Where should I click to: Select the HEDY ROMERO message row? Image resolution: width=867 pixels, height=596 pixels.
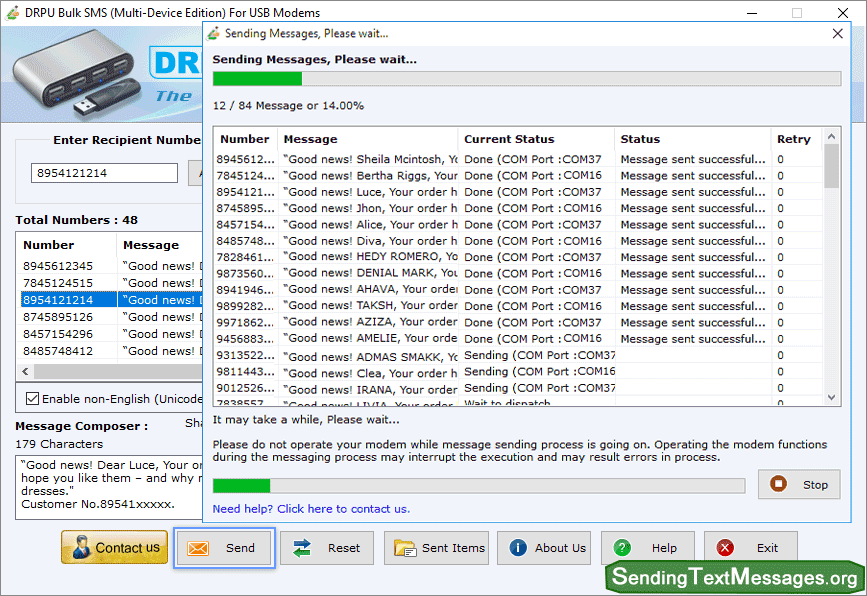pyautogui.click(x=519, y=257)
